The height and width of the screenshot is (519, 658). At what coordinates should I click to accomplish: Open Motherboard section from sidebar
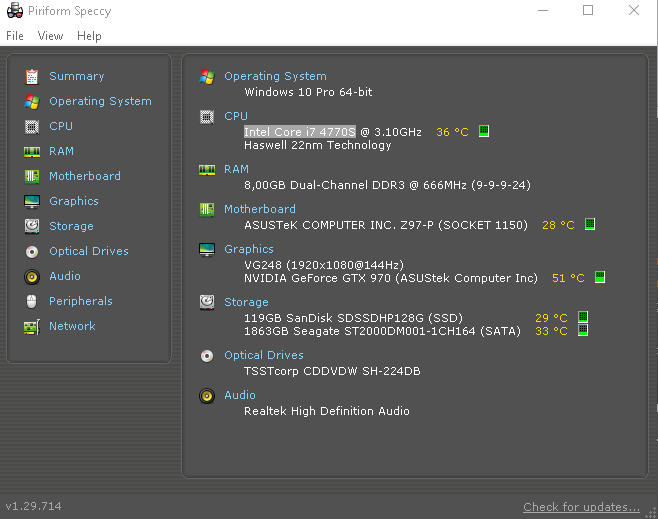(x=85, y=176)
